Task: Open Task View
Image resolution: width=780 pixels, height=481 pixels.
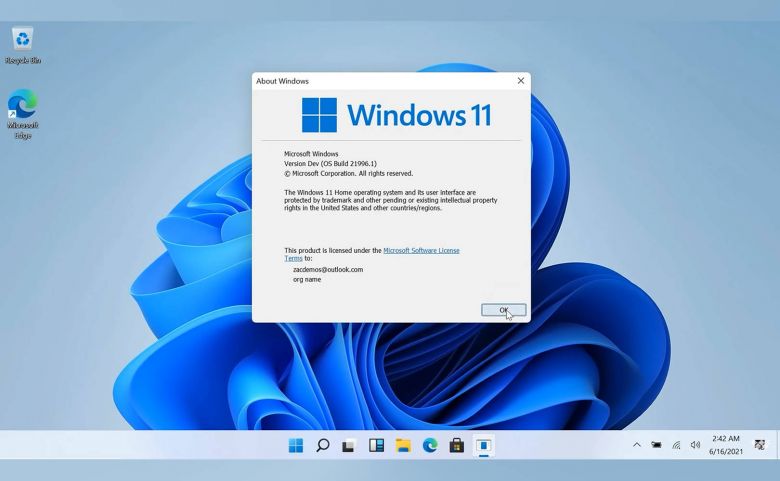Action: click(x=349, y=445)
